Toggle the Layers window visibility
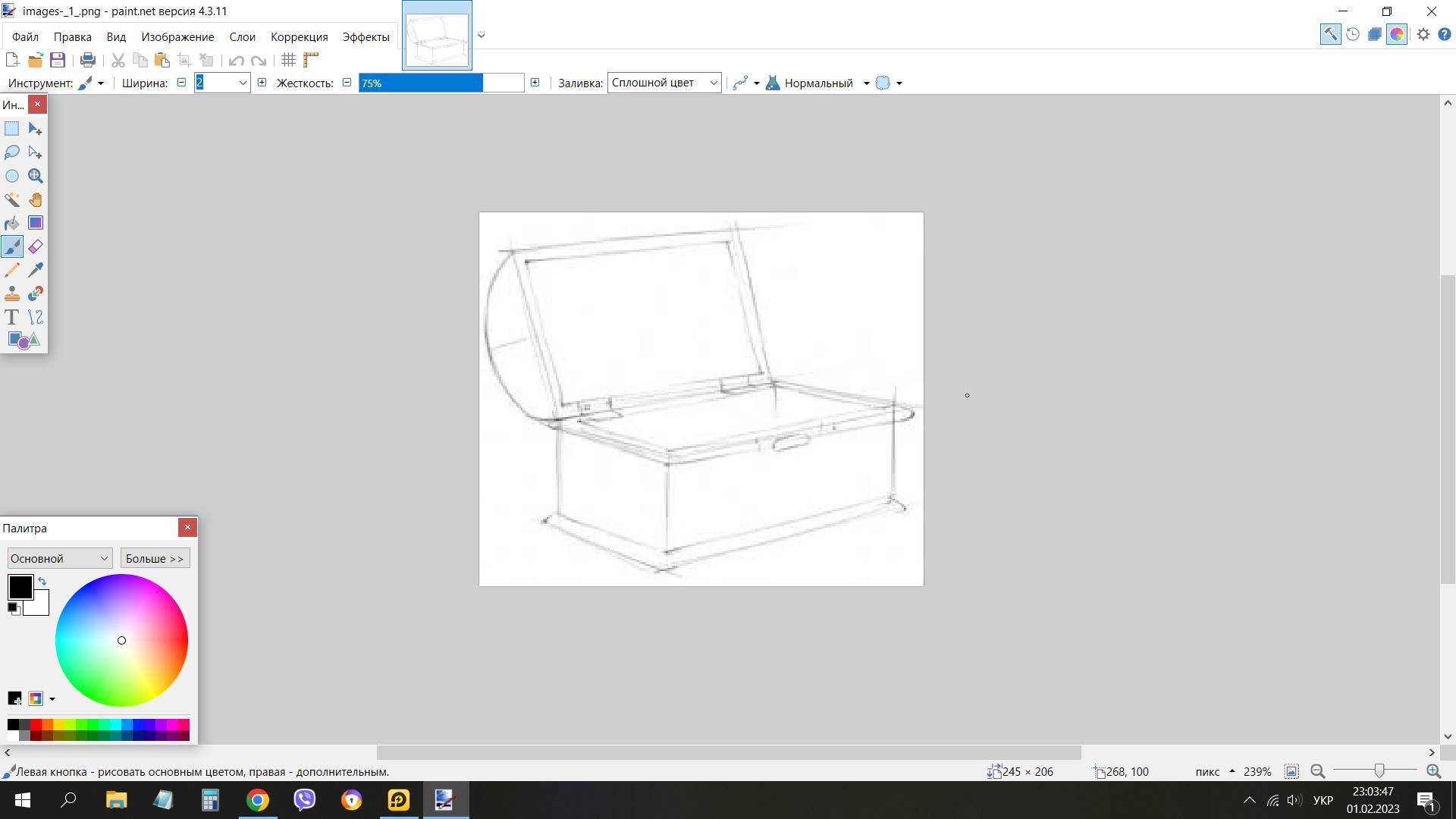 coord(1374,34)
